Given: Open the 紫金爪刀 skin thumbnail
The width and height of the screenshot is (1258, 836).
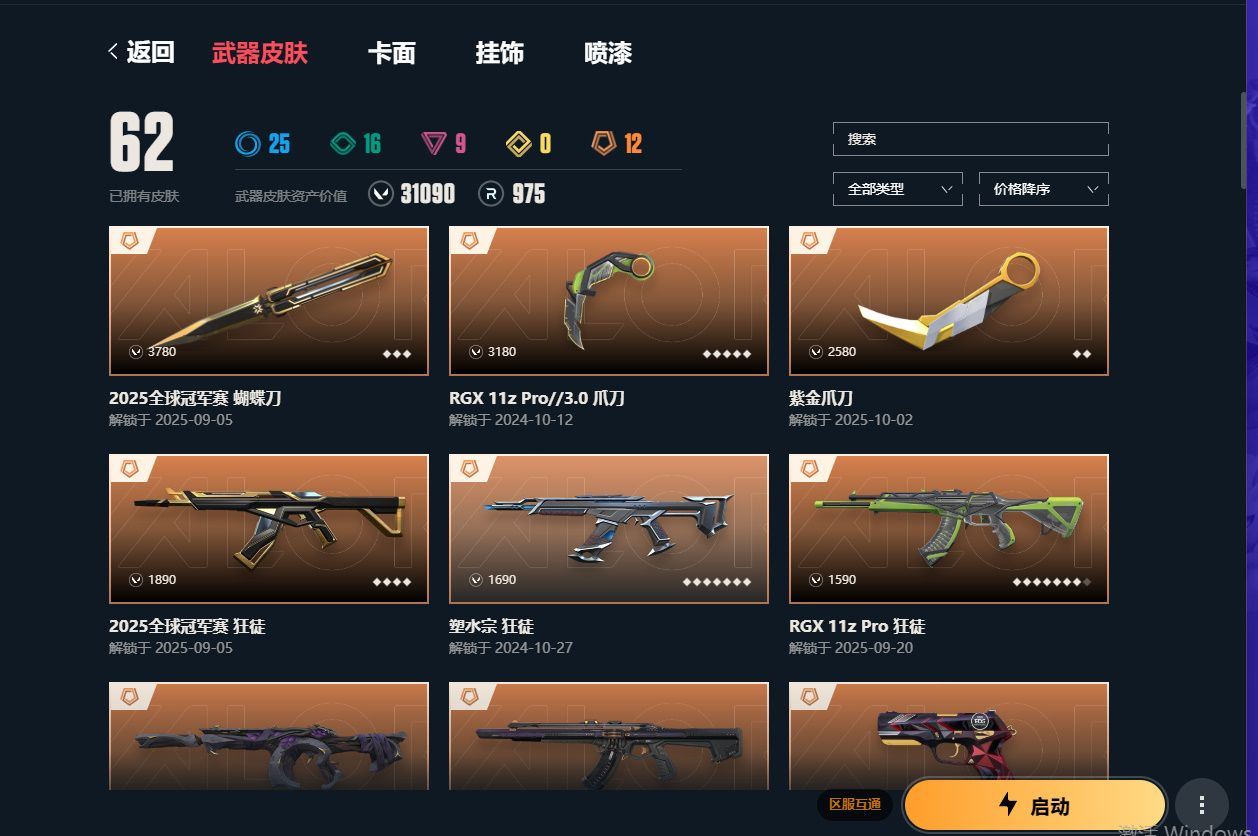Looking at the screenshot, I should click(x=949, y=301).
